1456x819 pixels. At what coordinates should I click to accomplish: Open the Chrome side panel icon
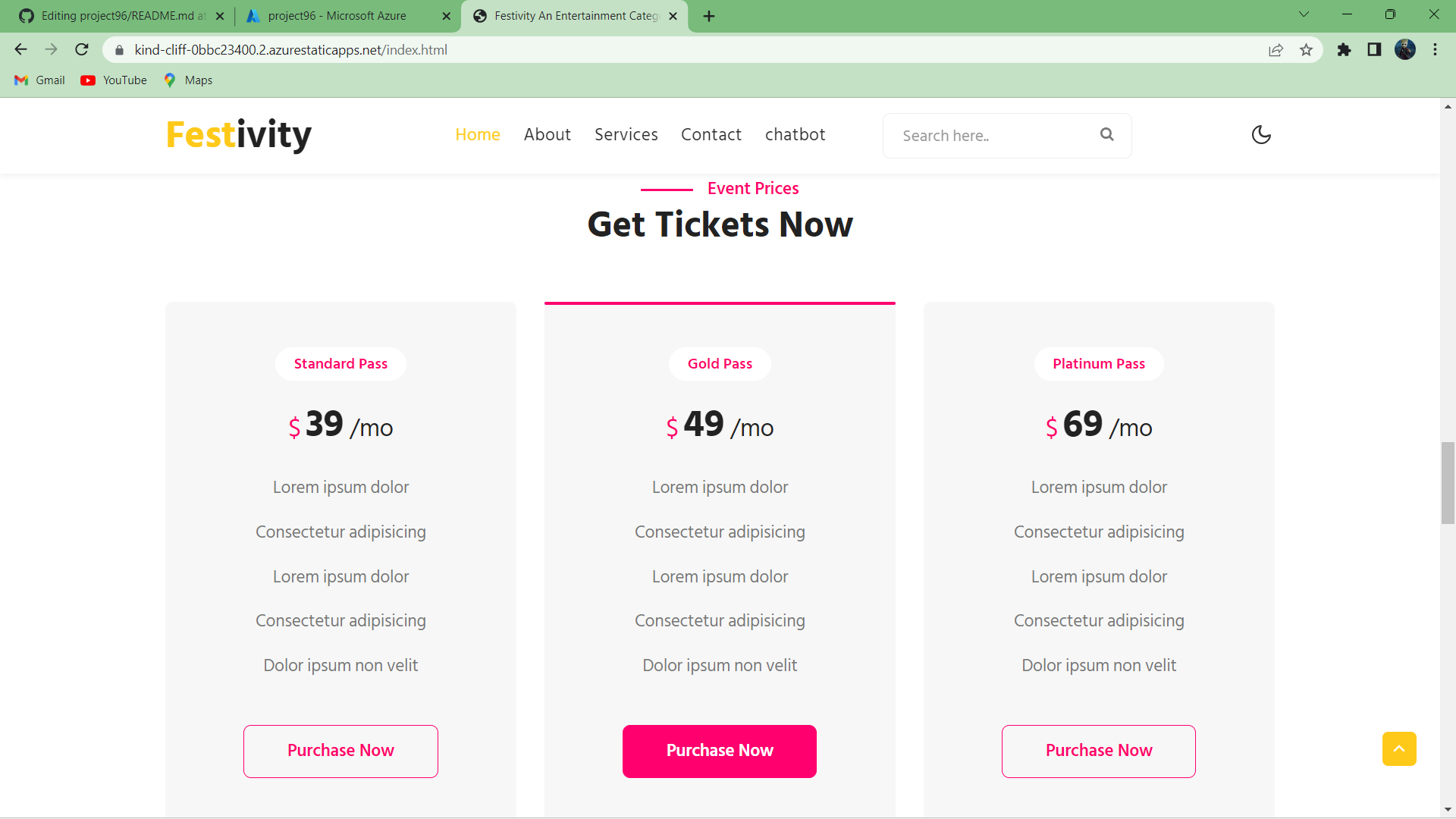(x=1374, y=50)
